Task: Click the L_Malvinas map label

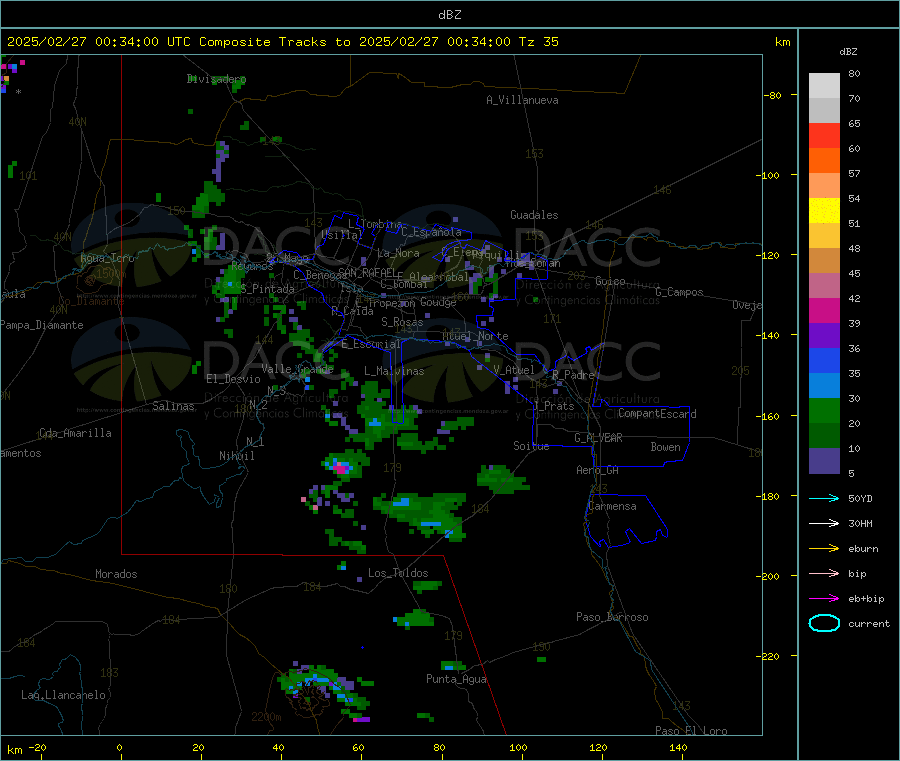Action: [x=394, y=371]
